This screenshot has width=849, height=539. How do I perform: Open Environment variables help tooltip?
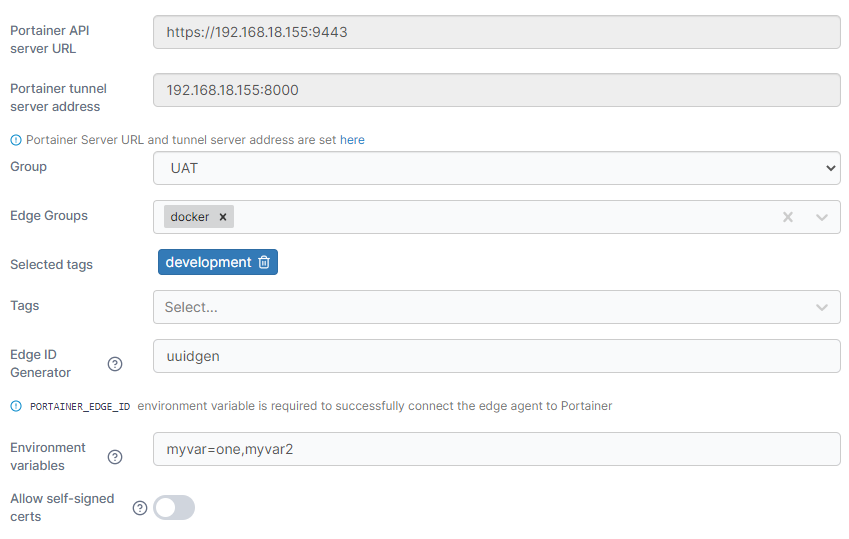115,457
